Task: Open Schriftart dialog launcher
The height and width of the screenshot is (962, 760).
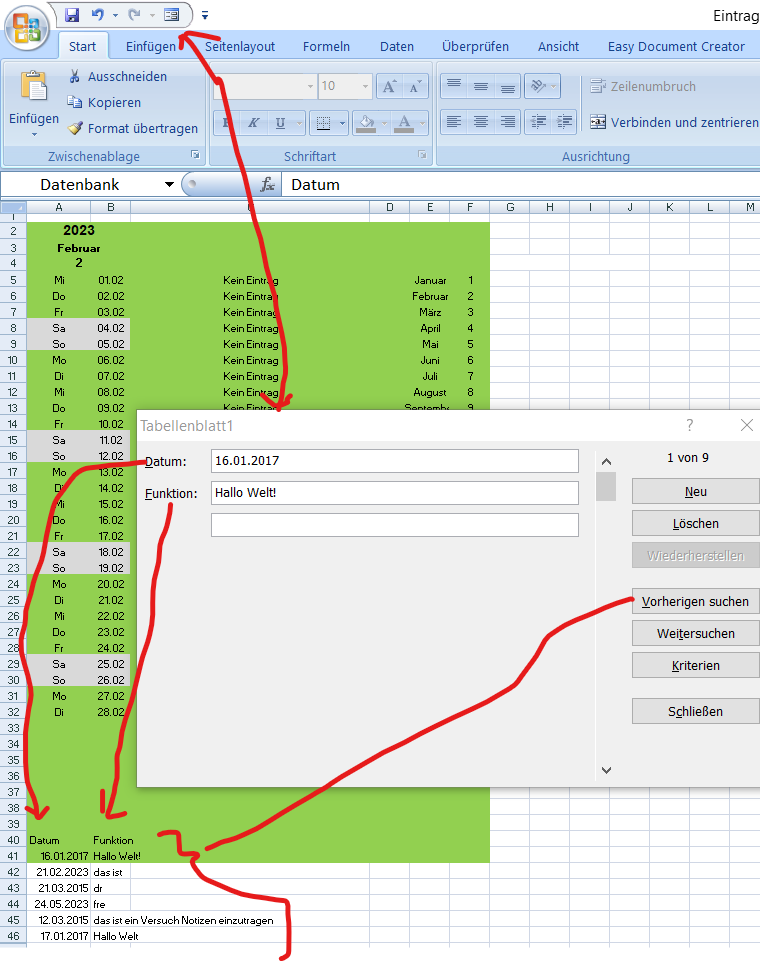Action: 422,155
